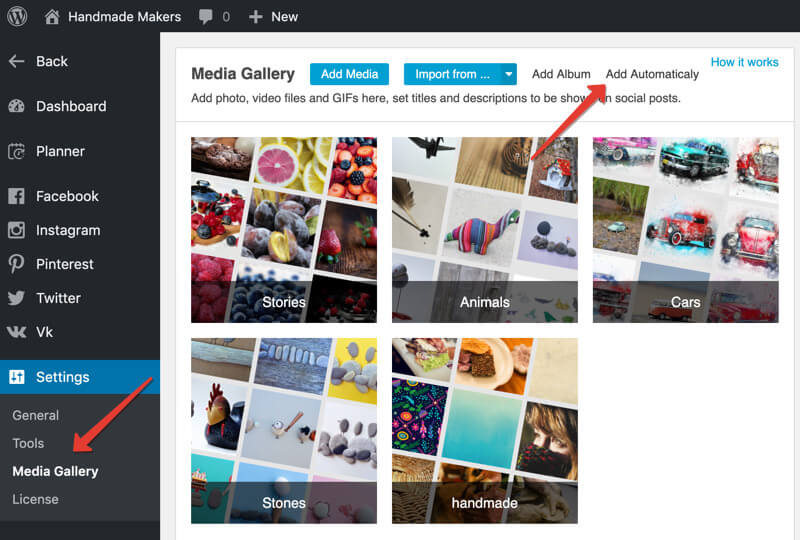Screen dimensions: 800x540
Task: Click the Pinterest logo icon
Action: pos(16,264)
